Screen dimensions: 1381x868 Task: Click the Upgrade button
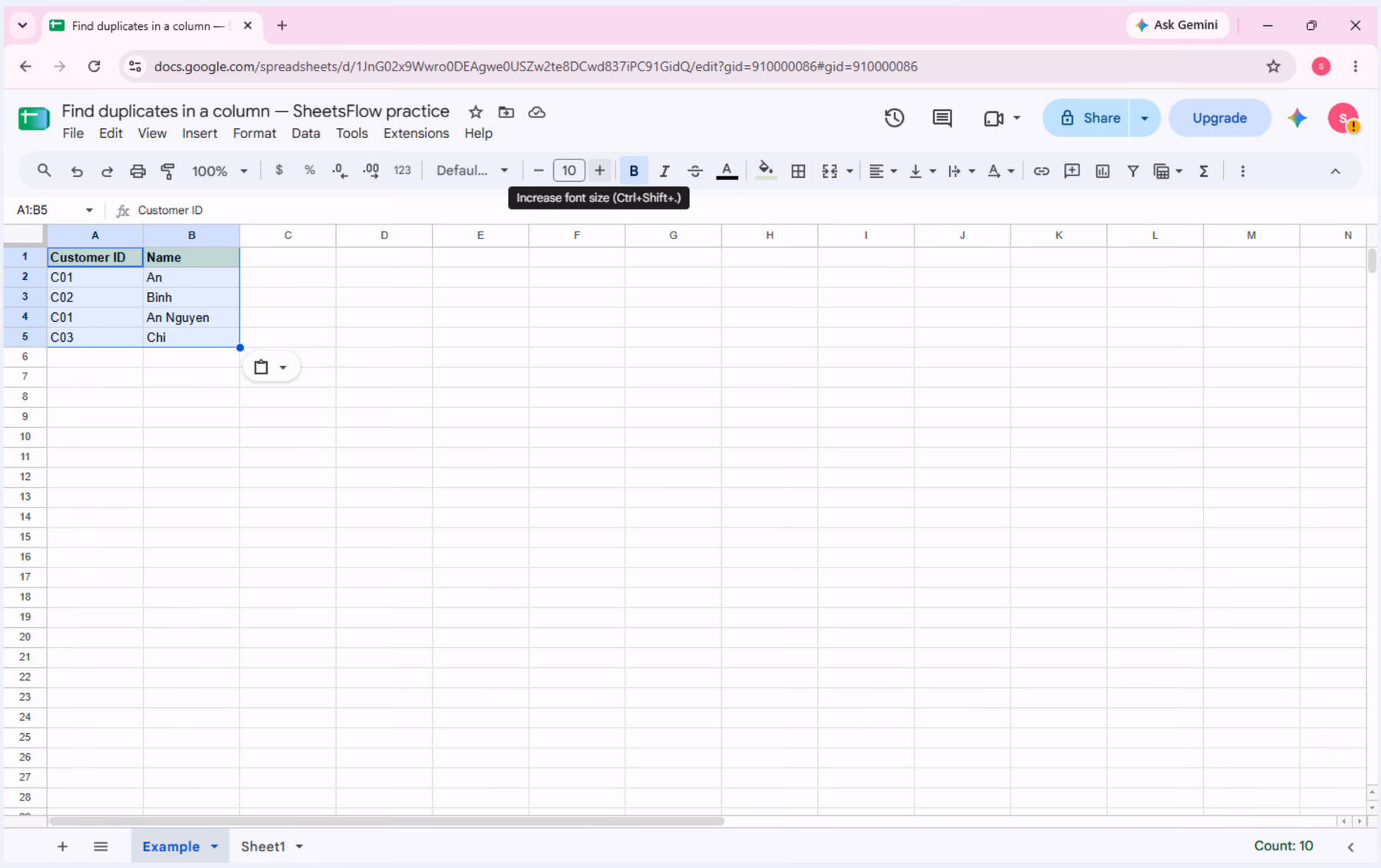[x=1219, y=118]
